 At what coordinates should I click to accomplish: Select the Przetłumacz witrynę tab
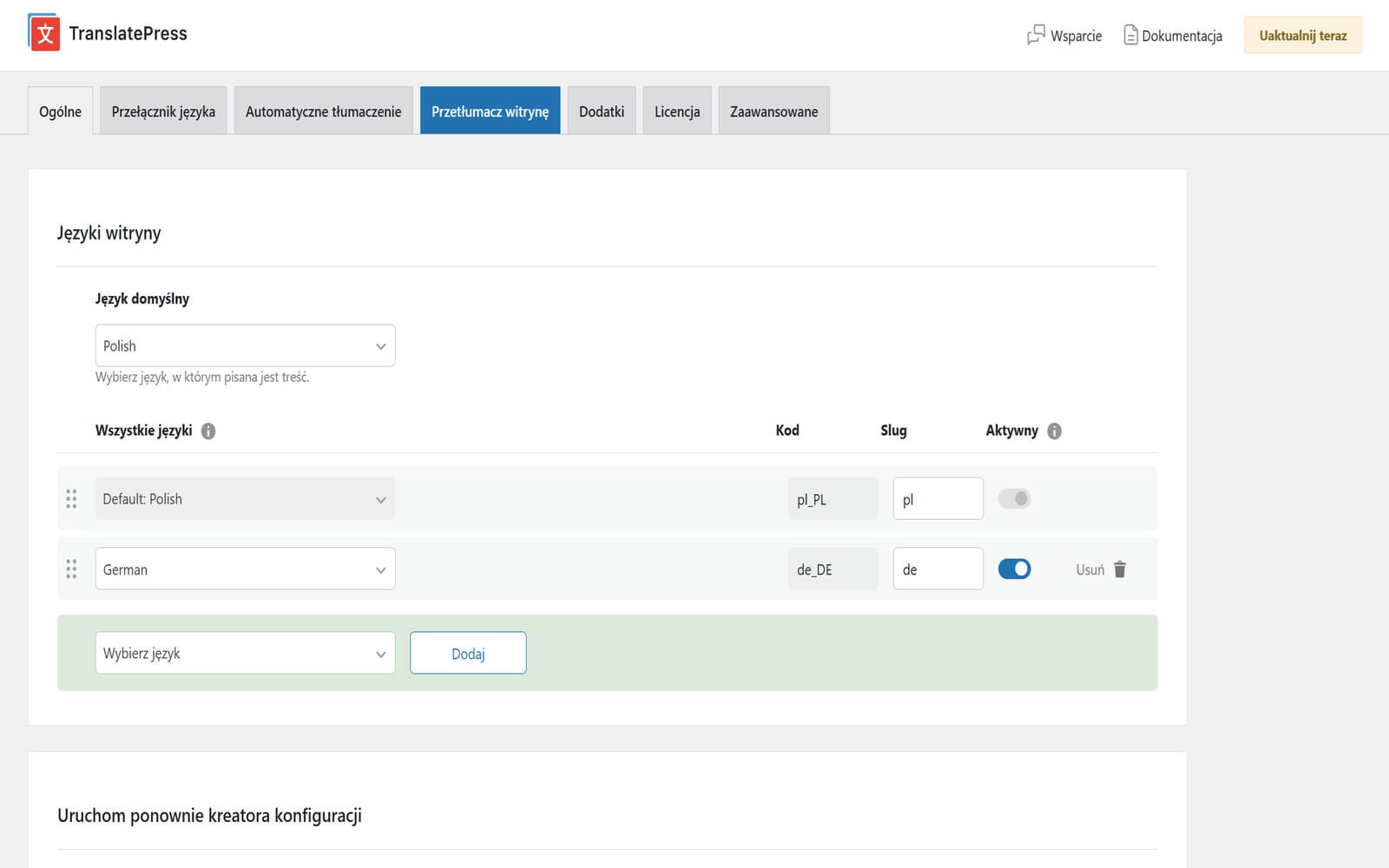tap(490, 110)
